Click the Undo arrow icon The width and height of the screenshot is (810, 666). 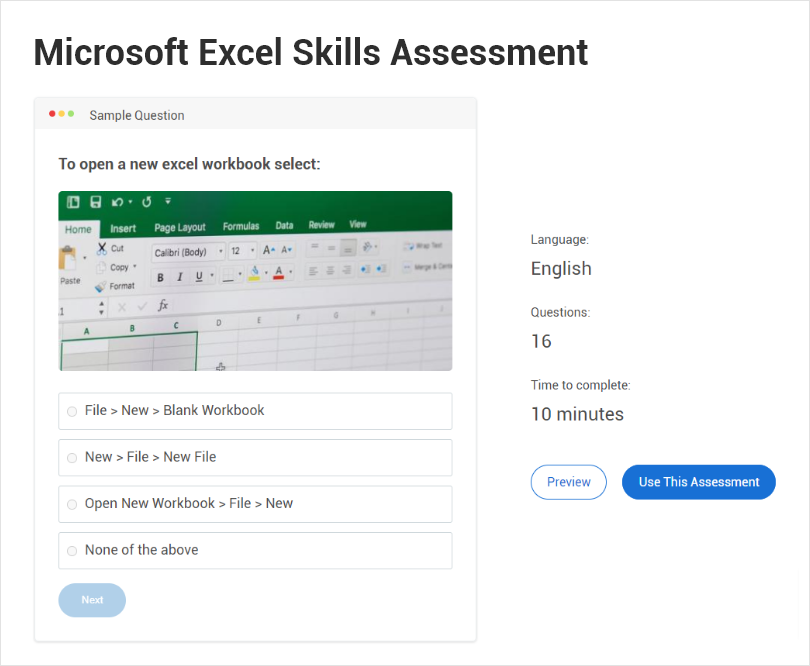click(119, 202)
